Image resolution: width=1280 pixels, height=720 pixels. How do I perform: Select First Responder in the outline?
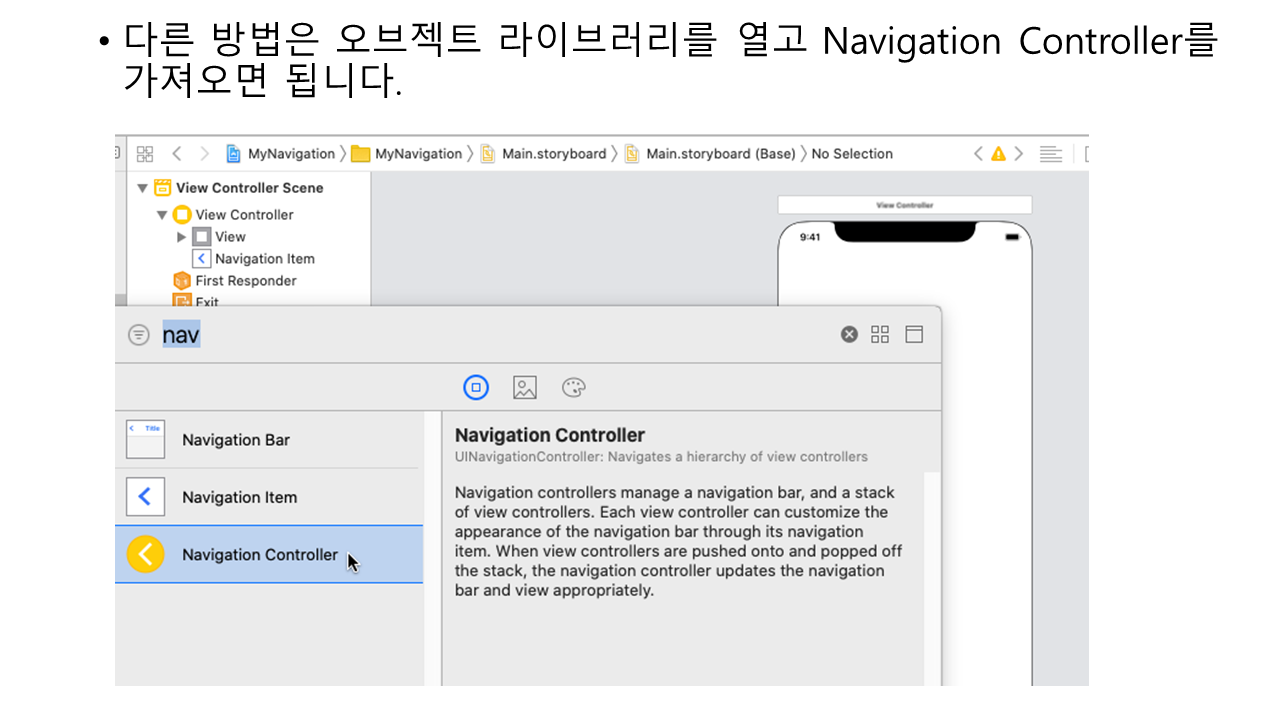tap(245, 281)
